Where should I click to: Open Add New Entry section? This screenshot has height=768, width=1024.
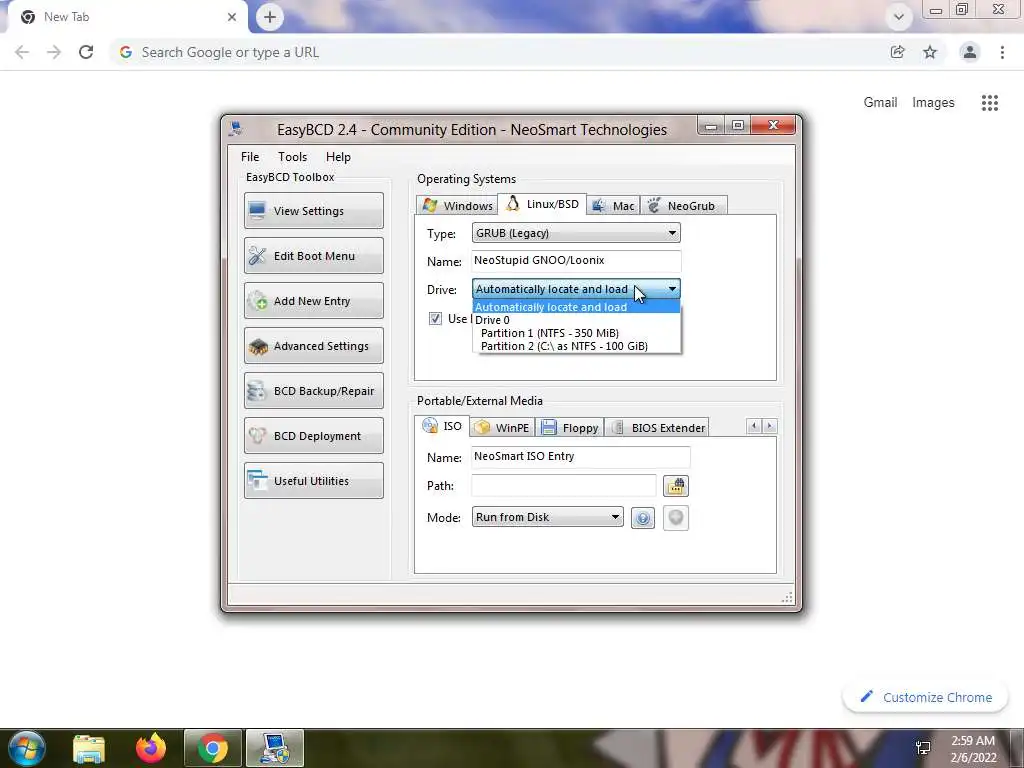pos(313,300)
